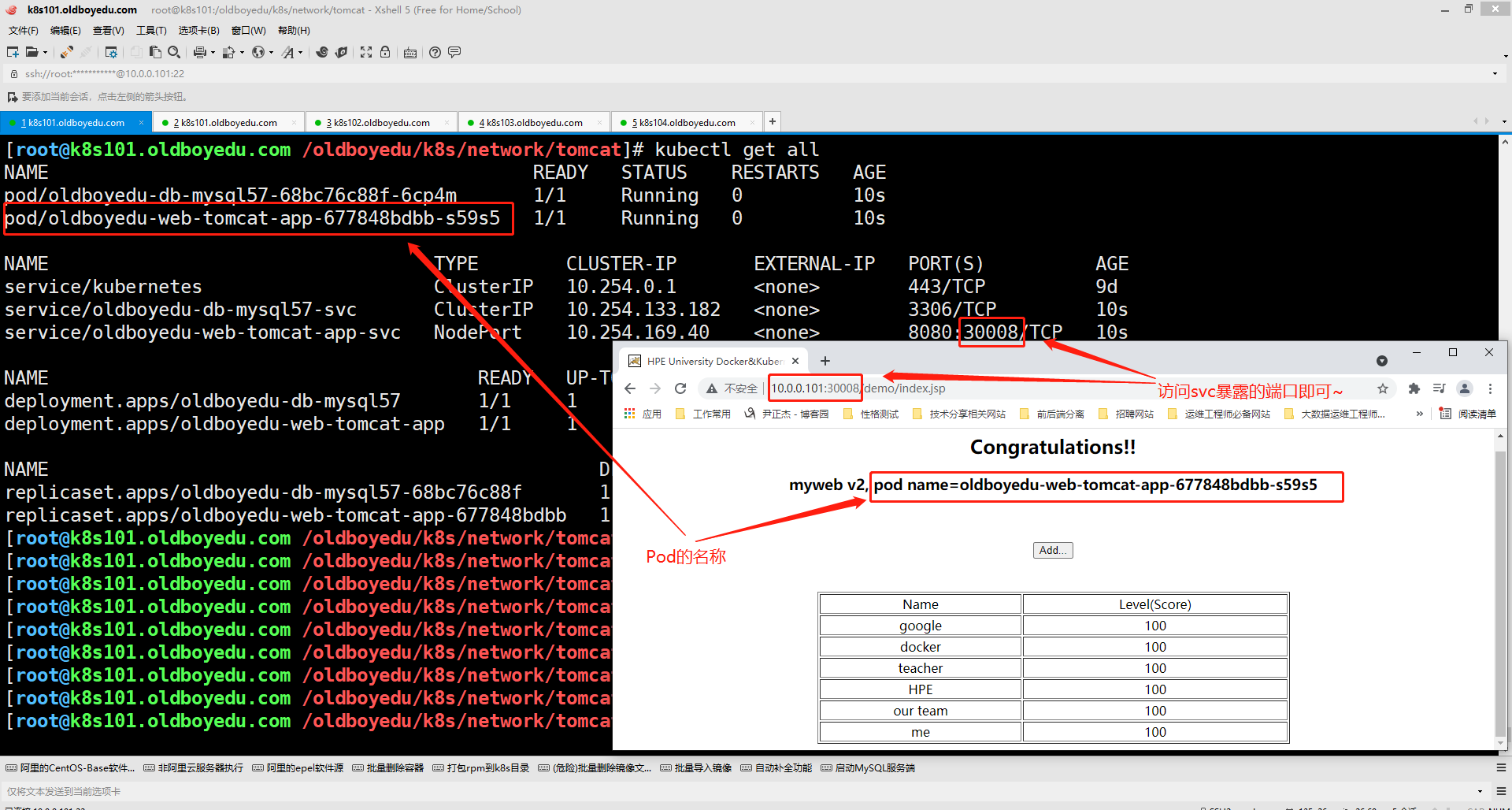This screenshot has height=810, width=1512.
Task: Click the lock screen padlock icon
Action: click(385, 52)
